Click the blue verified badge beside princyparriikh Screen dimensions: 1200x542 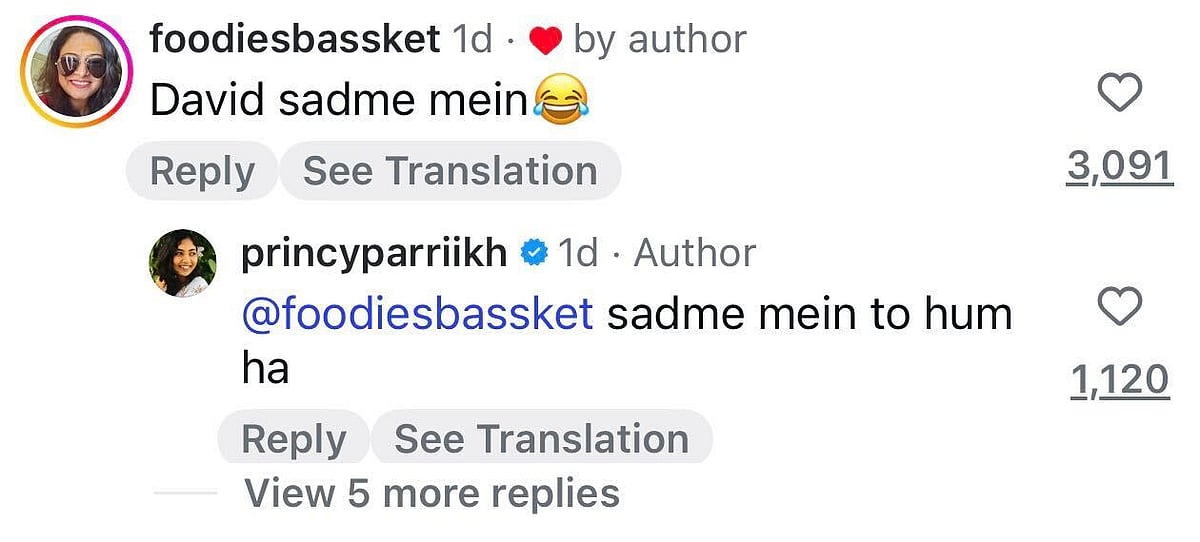(x=535, y=254)
